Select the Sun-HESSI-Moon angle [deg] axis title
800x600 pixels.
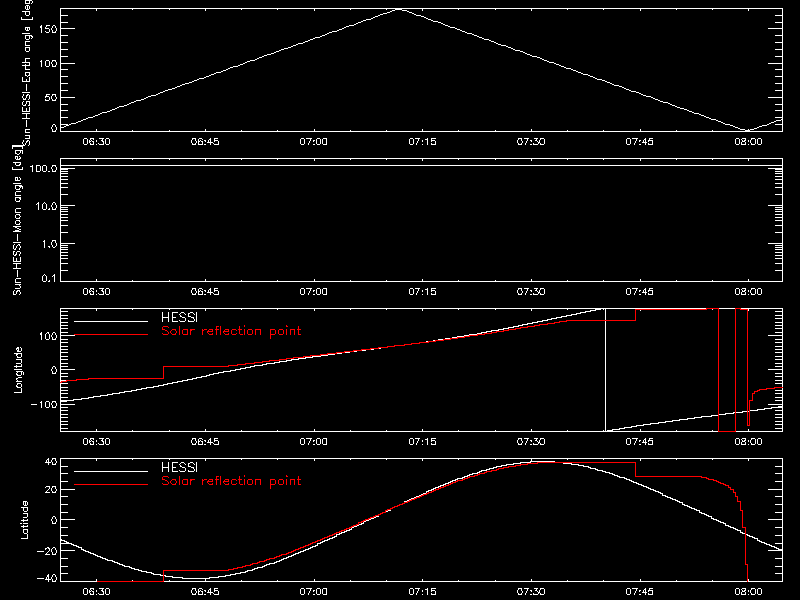[x=17, y=220]
